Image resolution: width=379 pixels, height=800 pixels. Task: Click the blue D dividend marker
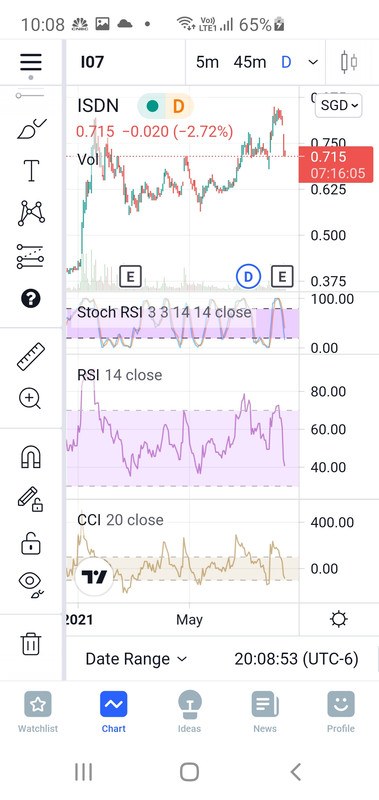[248, 277]
